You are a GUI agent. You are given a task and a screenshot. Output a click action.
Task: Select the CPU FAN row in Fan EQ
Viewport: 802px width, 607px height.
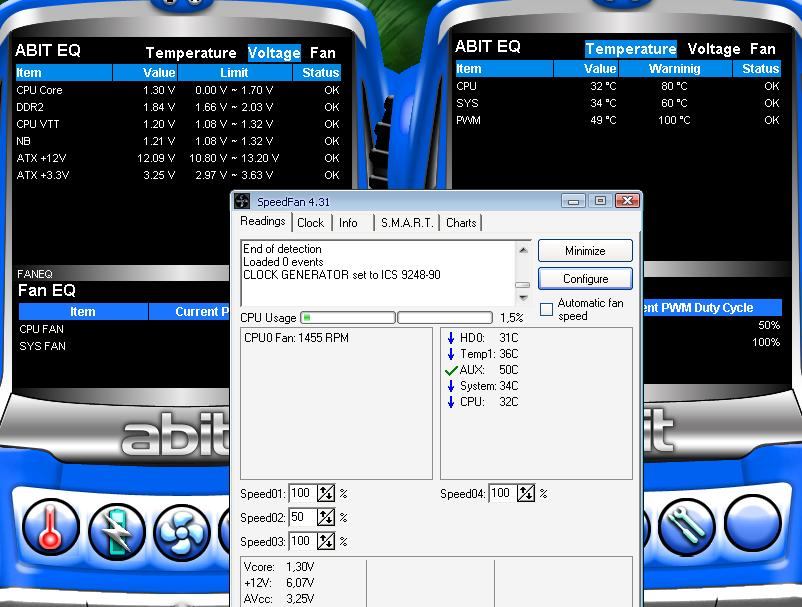[x=123, y=329]
